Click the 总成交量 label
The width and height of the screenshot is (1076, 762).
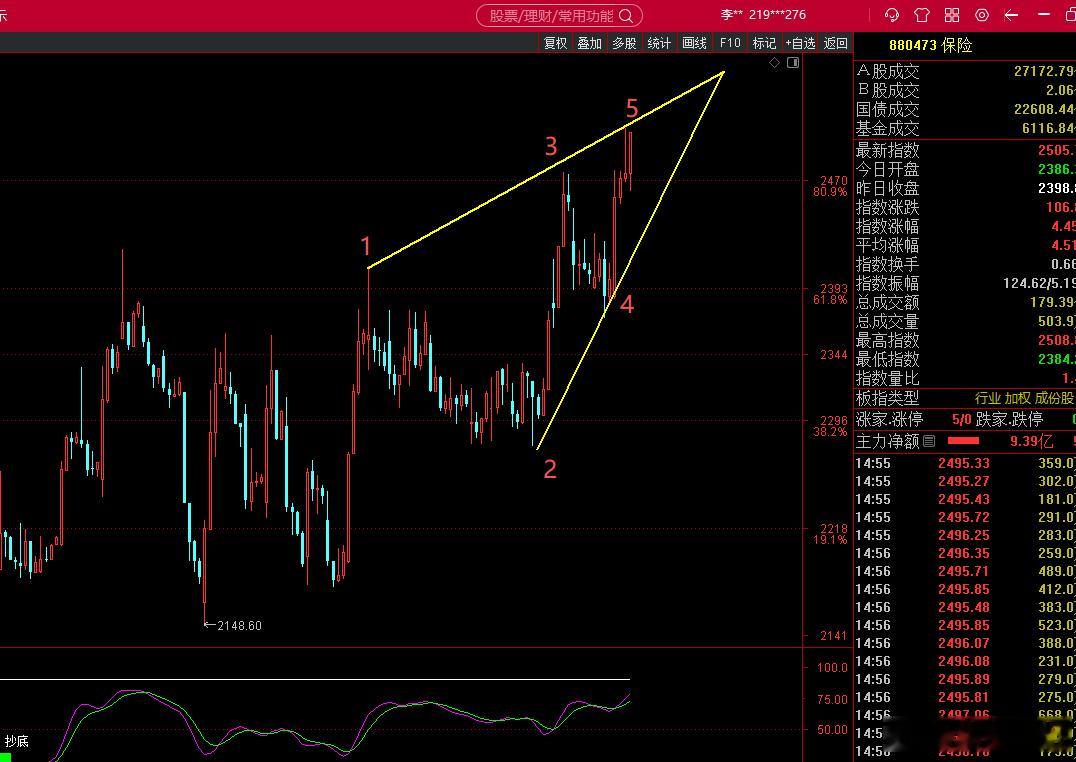(x=887, y=321)
